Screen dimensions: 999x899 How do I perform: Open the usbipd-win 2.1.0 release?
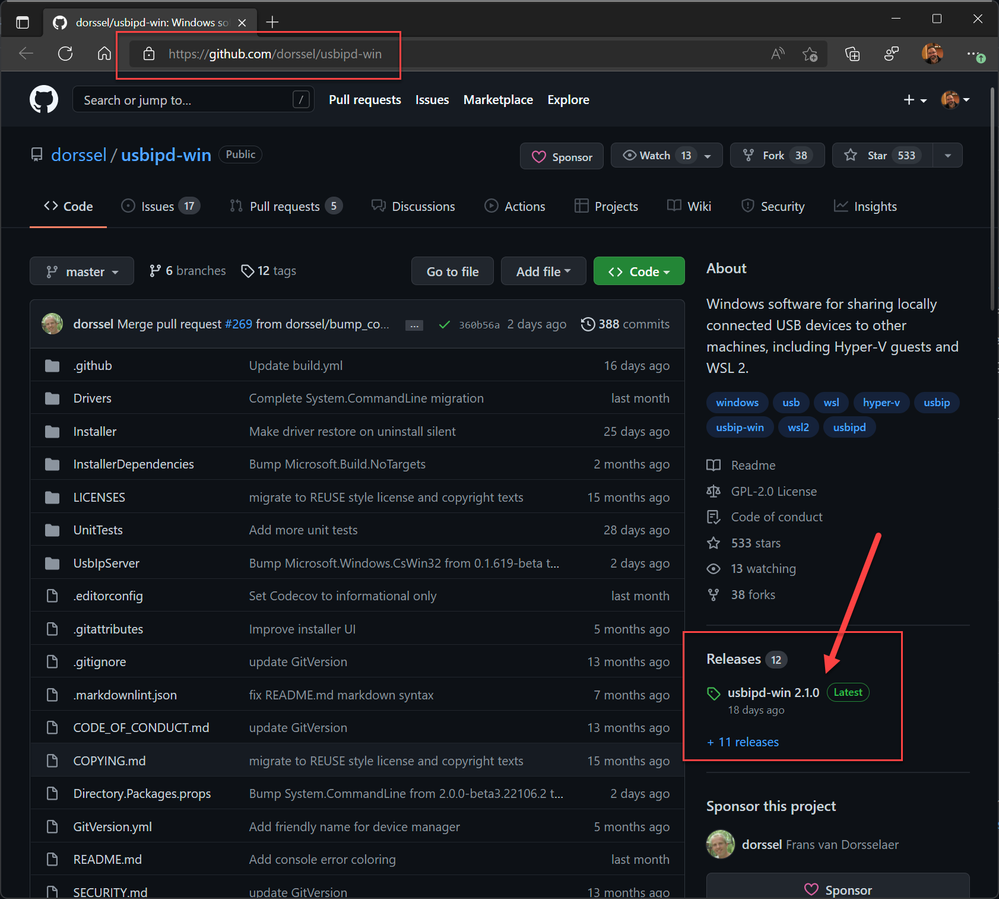click(773, 693)
